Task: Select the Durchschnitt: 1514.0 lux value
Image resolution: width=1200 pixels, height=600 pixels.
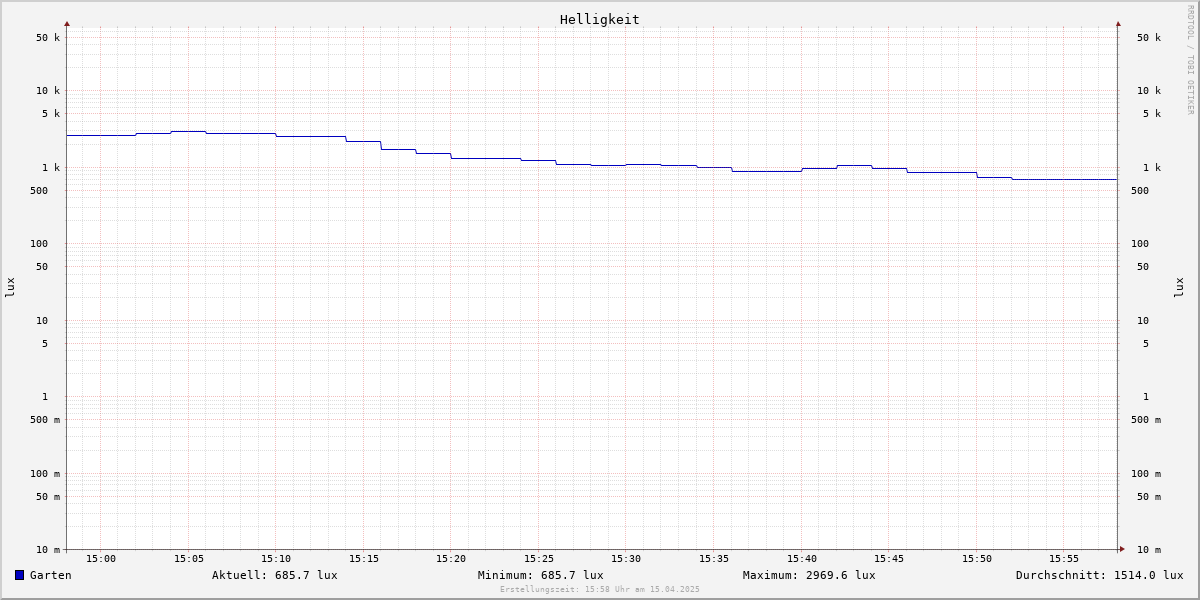Action: tap(1100, 575)
